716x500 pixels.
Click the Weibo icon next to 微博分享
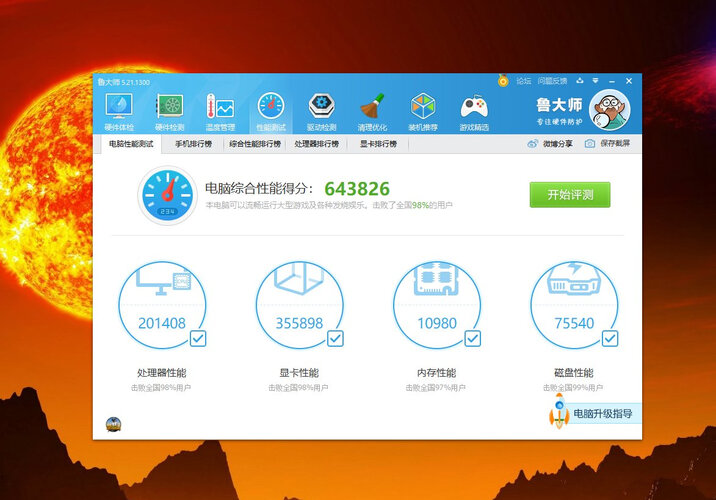click(x=532, y=144)
